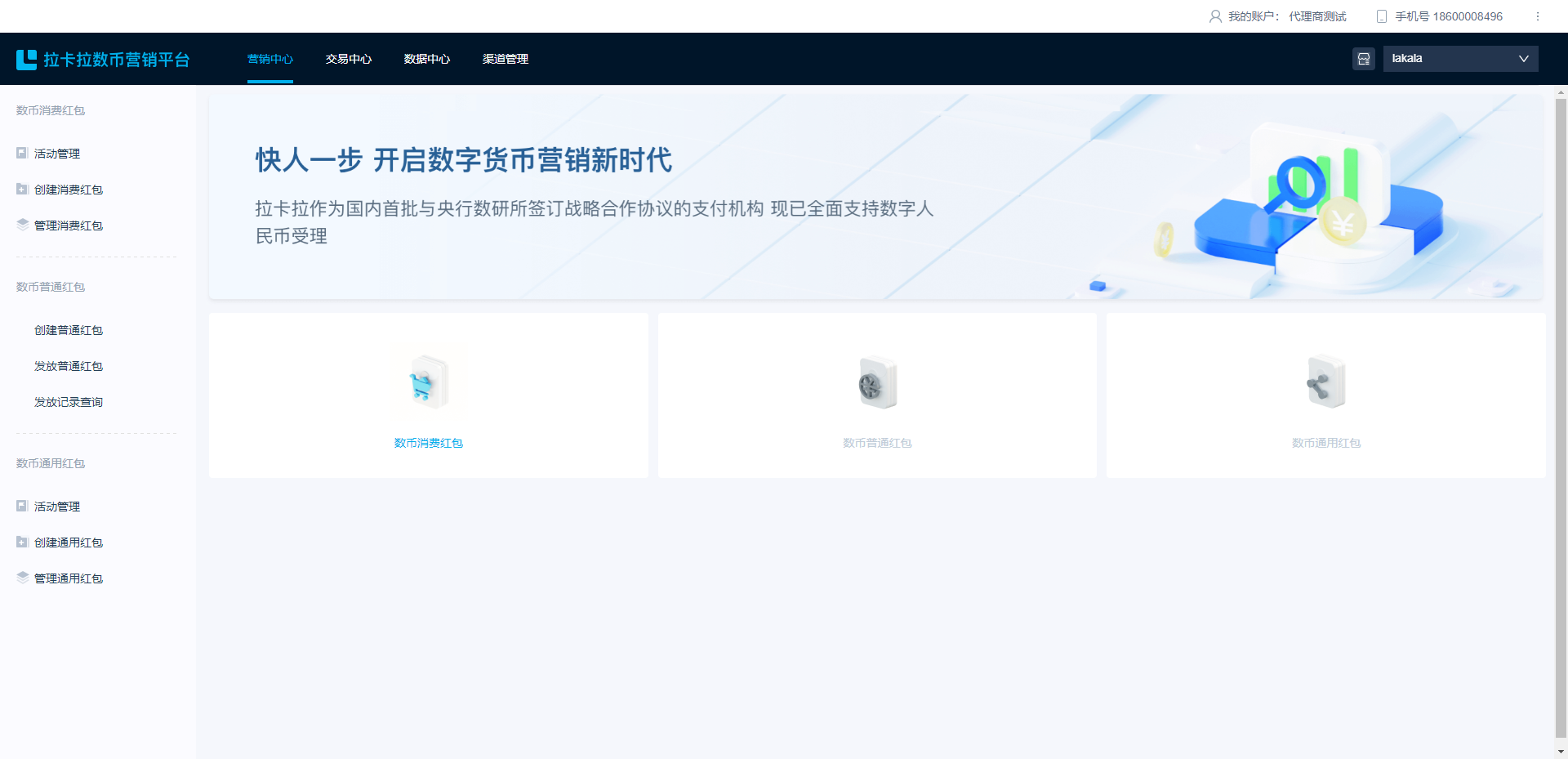Screen dimensions: 1568x759
Task: Click the scrollbar down arrow
Action: pyautogui.click(x=1561, y=751)
